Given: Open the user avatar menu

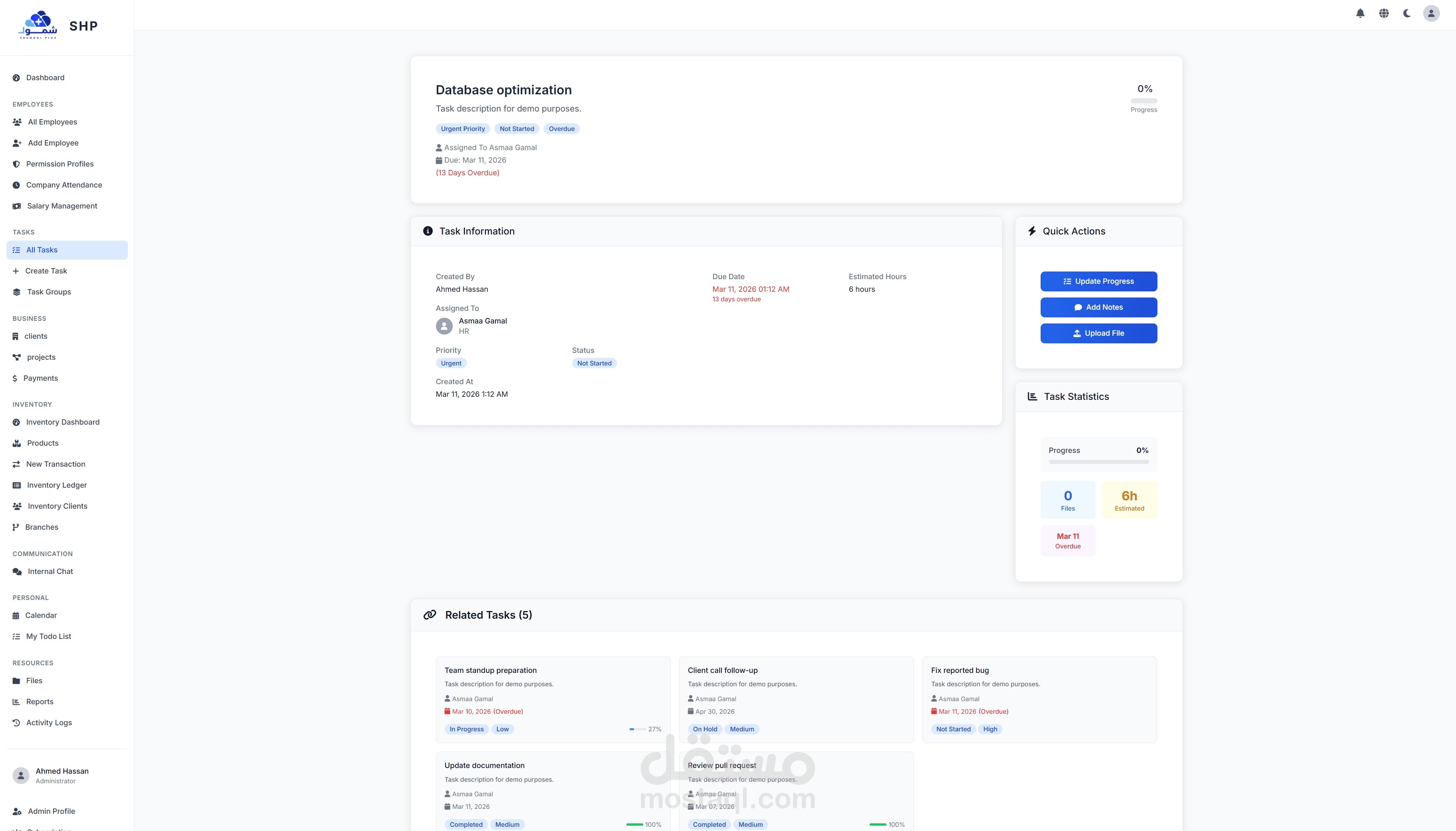Looking at the screenshot, I should [x=1431, y=13].
